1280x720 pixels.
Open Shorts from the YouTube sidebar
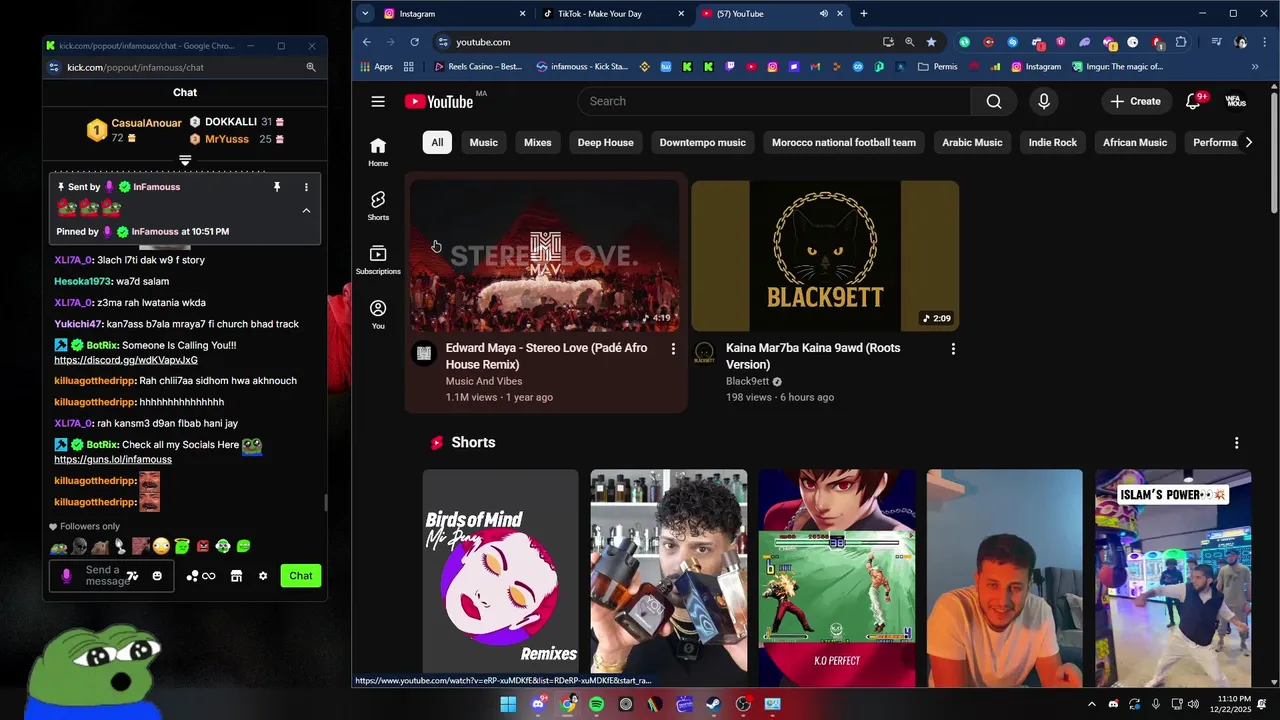[x=378, y=206]
